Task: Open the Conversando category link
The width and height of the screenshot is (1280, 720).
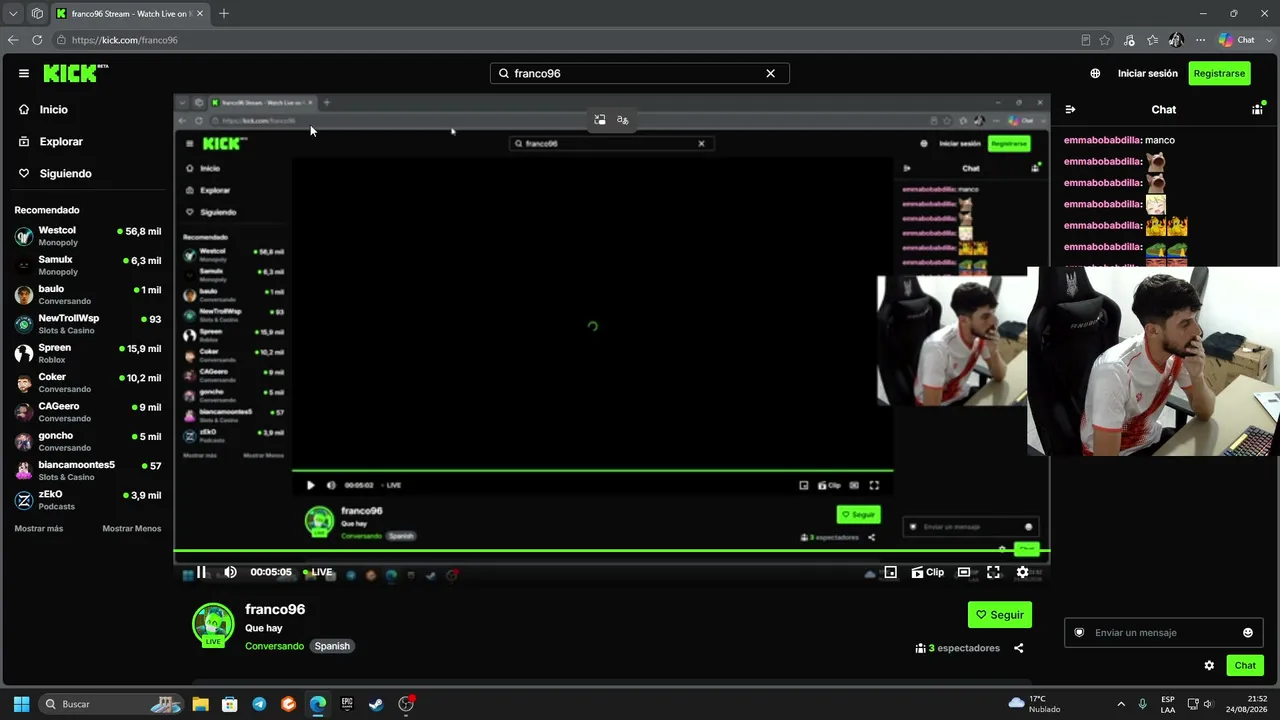Action: pyautogui.click(x=274, y=646)
